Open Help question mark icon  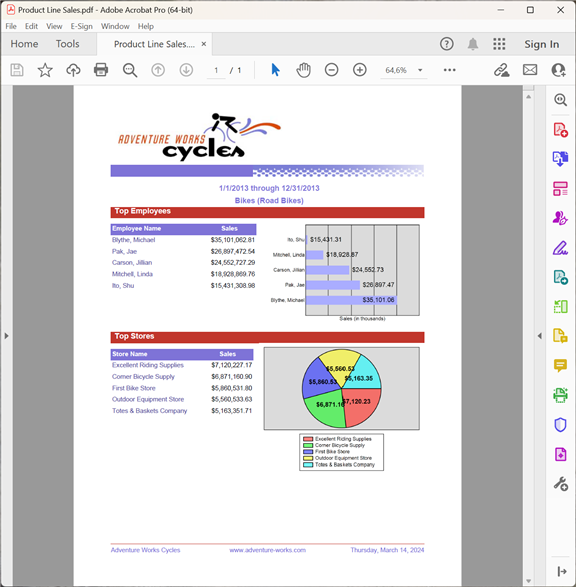point(447,44)
